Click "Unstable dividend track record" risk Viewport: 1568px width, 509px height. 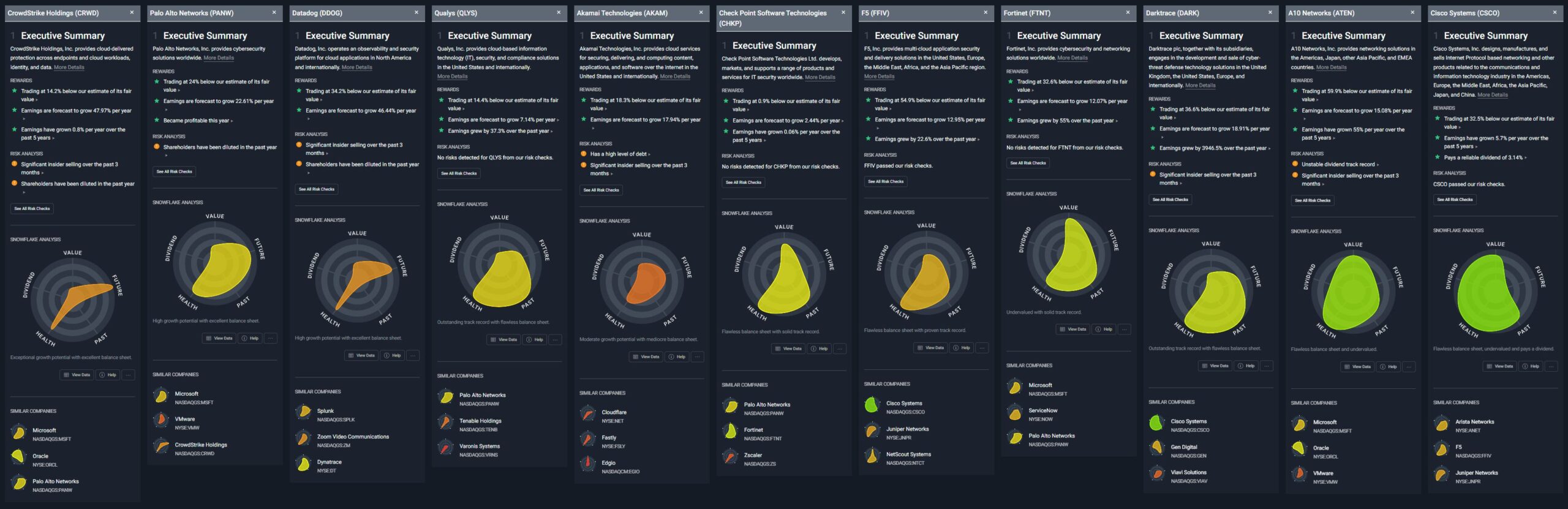point(1339,165)
